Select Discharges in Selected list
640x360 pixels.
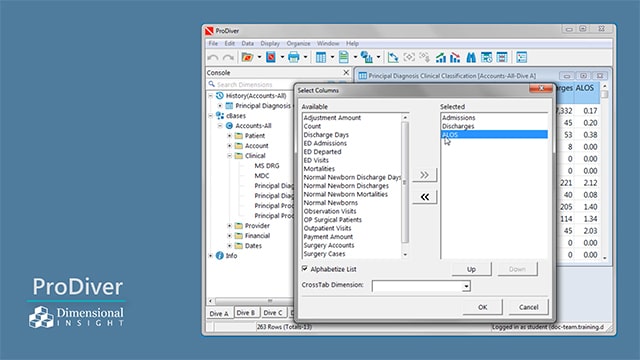point(458,126)
